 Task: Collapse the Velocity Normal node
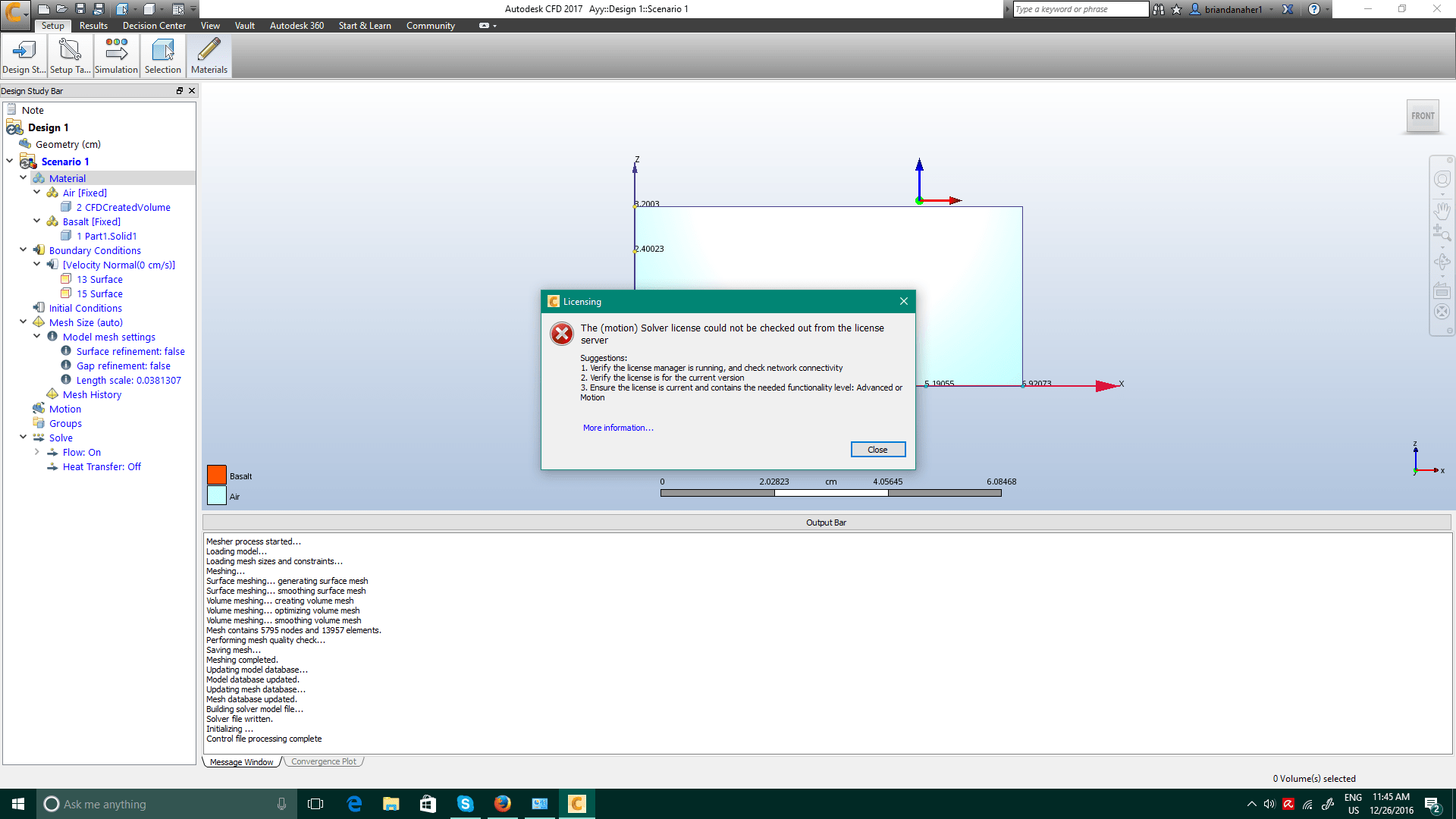(x=36, y=264)
